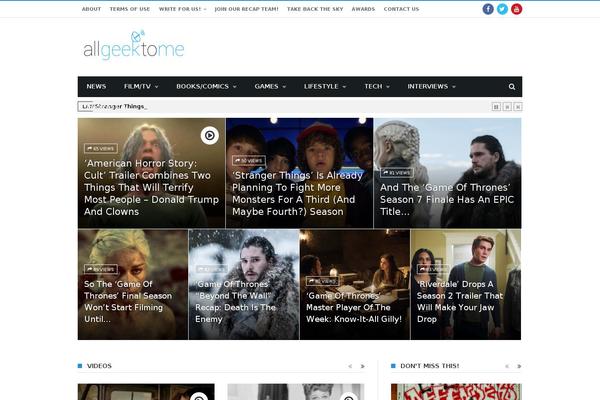The height and width of the screenshot is (400, 600).
Task: Open Join Our Recap Team page
Action: [246, 9]
